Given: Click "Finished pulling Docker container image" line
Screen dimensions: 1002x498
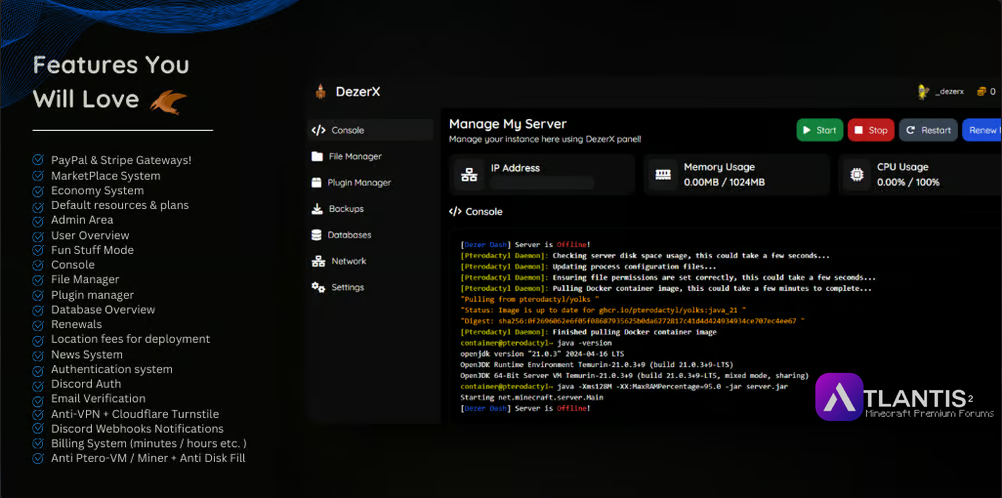Looking at the screenshot, I should [x=588, y=332].
